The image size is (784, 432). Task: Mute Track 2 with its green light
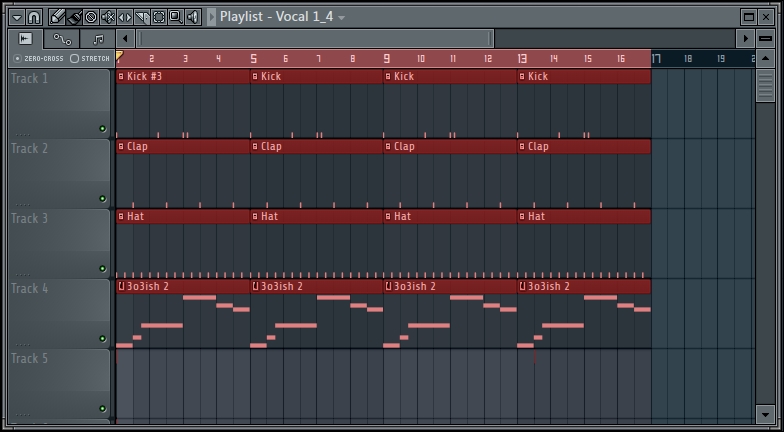point(102,198)
